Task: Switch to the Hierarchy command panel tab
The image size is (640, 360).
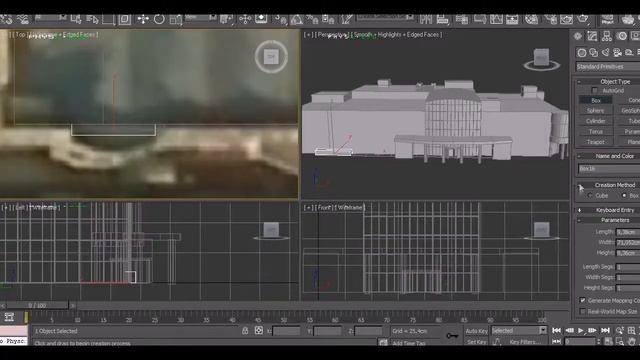Action: click(607, 36)
